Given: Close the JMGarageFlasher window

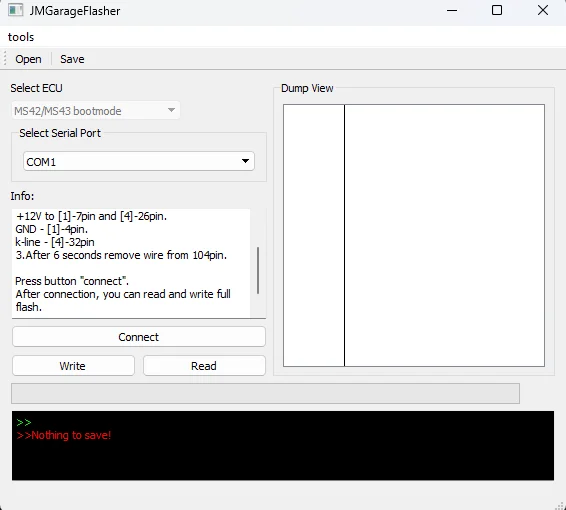Looking at the screenshot, I should click(543, 10).
